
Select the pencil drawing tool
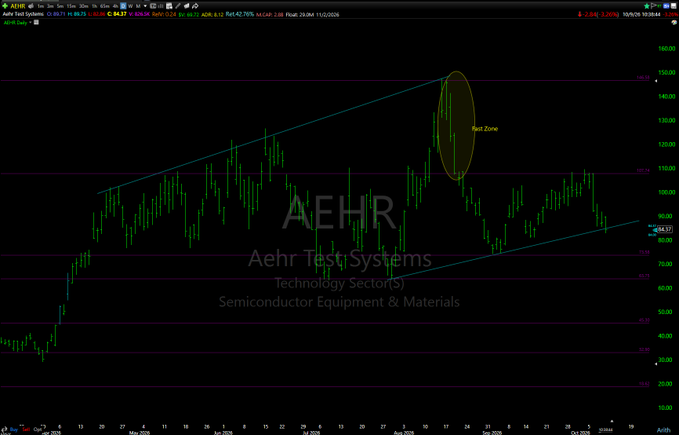click(178, 6)
